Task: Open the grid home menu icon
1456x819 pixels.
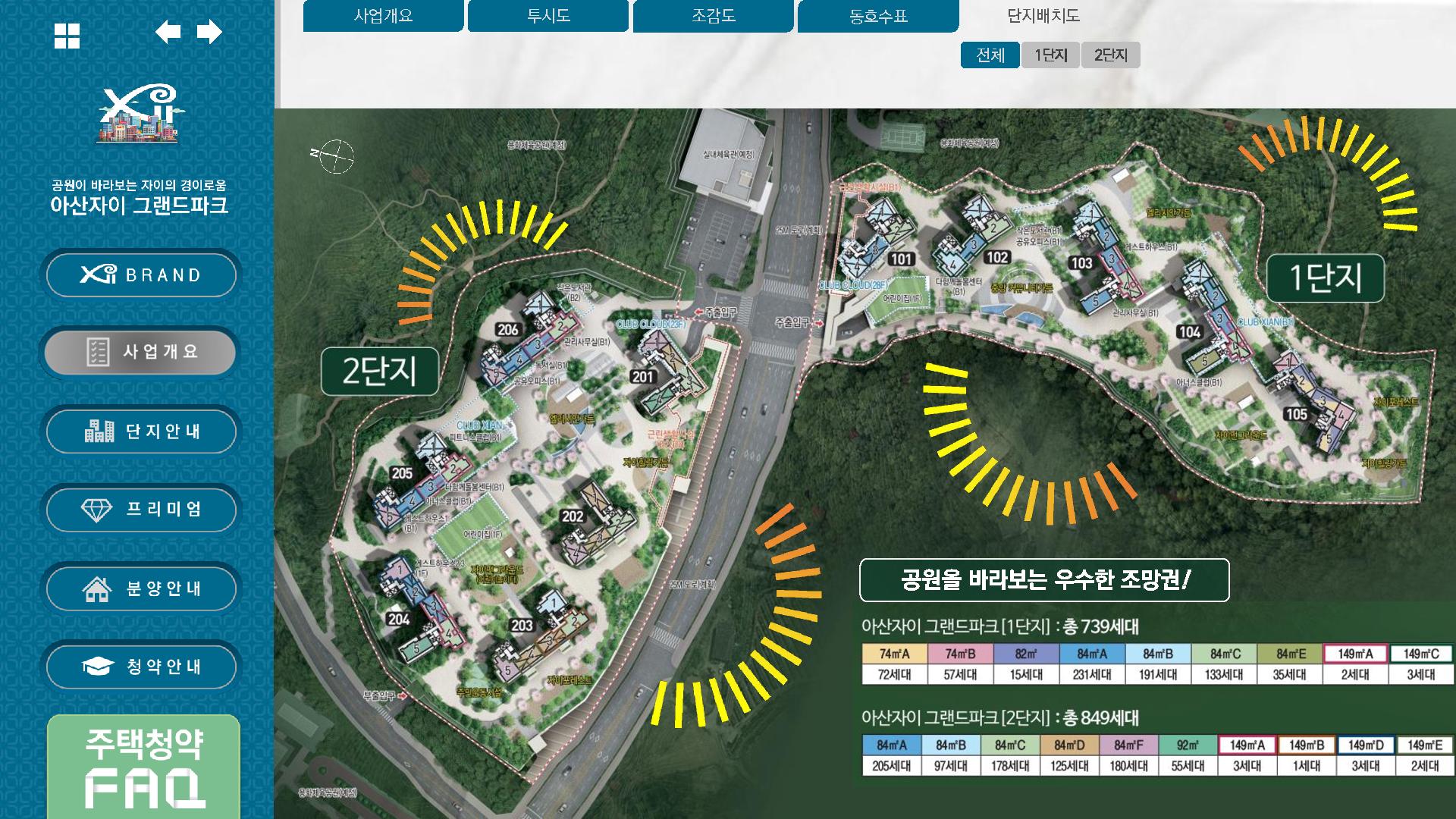Action: click(67, 36)
